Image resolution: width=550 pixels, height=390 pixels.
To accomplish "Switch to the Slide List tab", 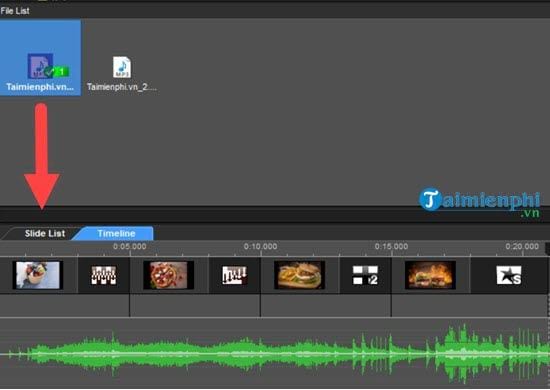I will point(45,233).
